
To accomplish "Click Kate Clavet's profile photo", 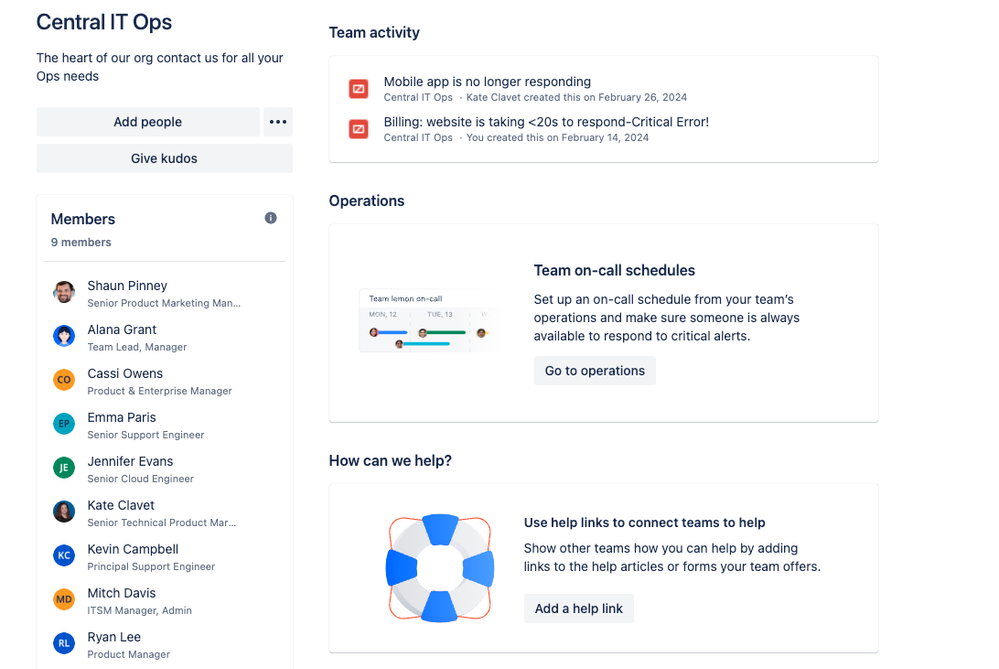I will pos(64,512).
